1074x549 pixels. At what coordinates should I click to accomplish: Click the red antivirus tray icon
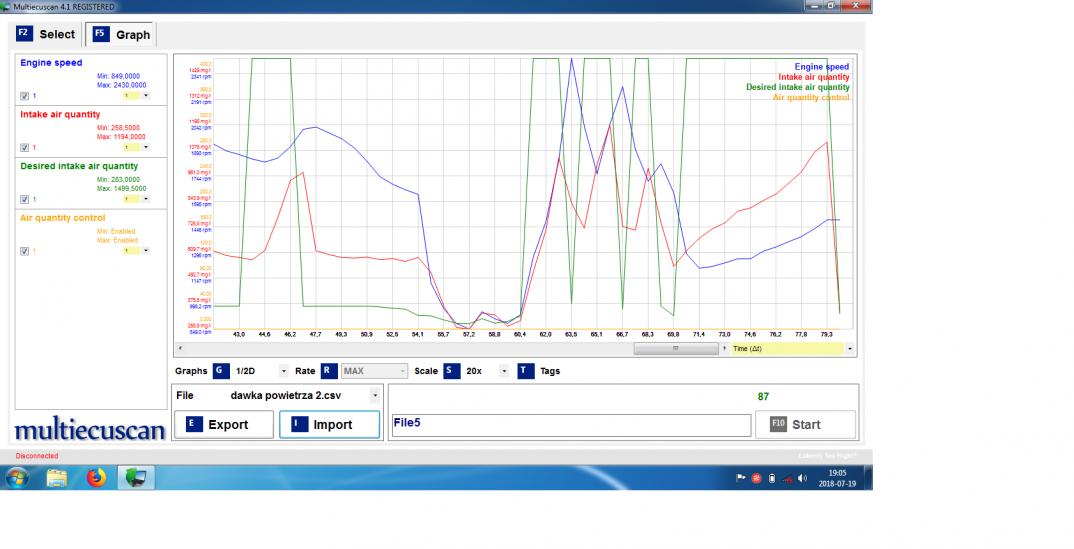pyautogui.click(x=756, y=478)
